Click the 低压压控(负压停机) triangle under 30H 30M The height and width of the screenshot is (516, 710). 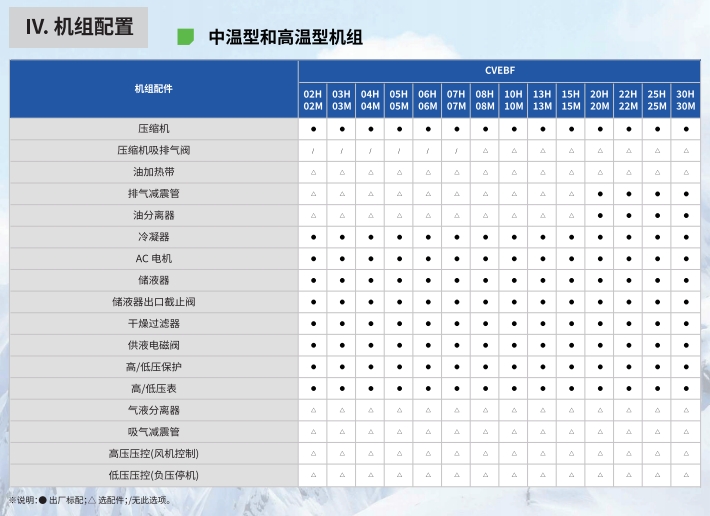(x=686, y=475)
